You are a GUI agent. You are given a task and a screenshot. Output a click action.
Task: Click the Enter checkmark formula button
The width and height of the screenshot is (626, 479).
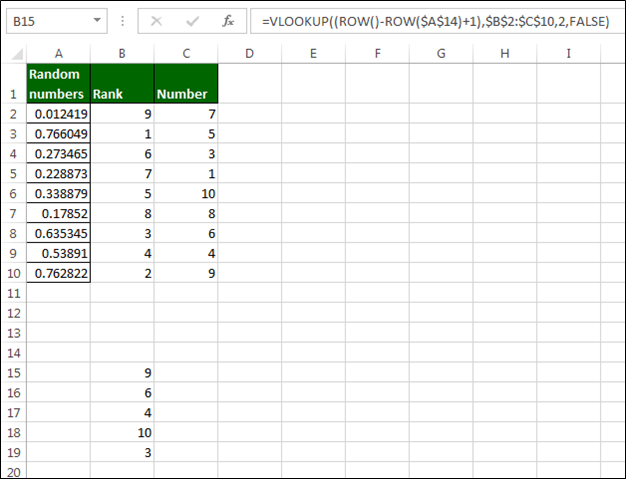coord(192,21)
